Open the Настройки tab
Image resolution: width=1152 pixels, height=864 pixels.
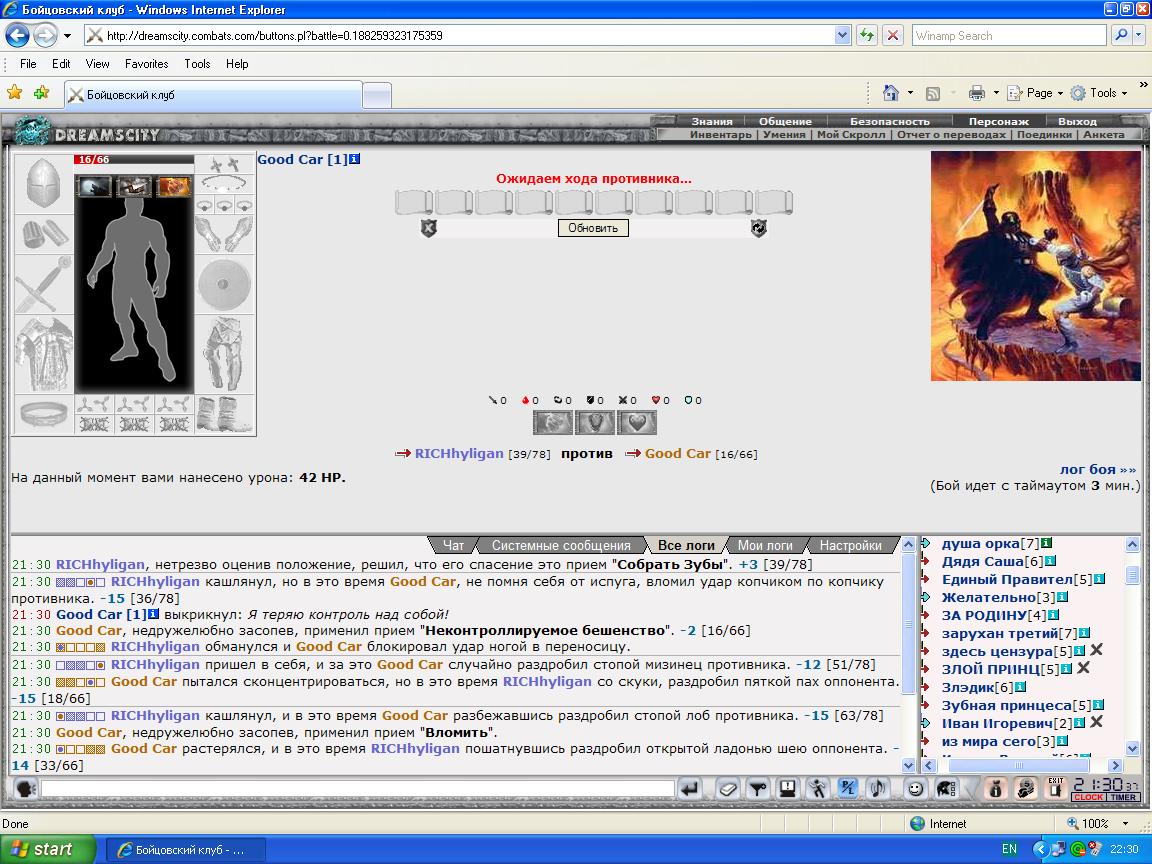tap(850, 545)
